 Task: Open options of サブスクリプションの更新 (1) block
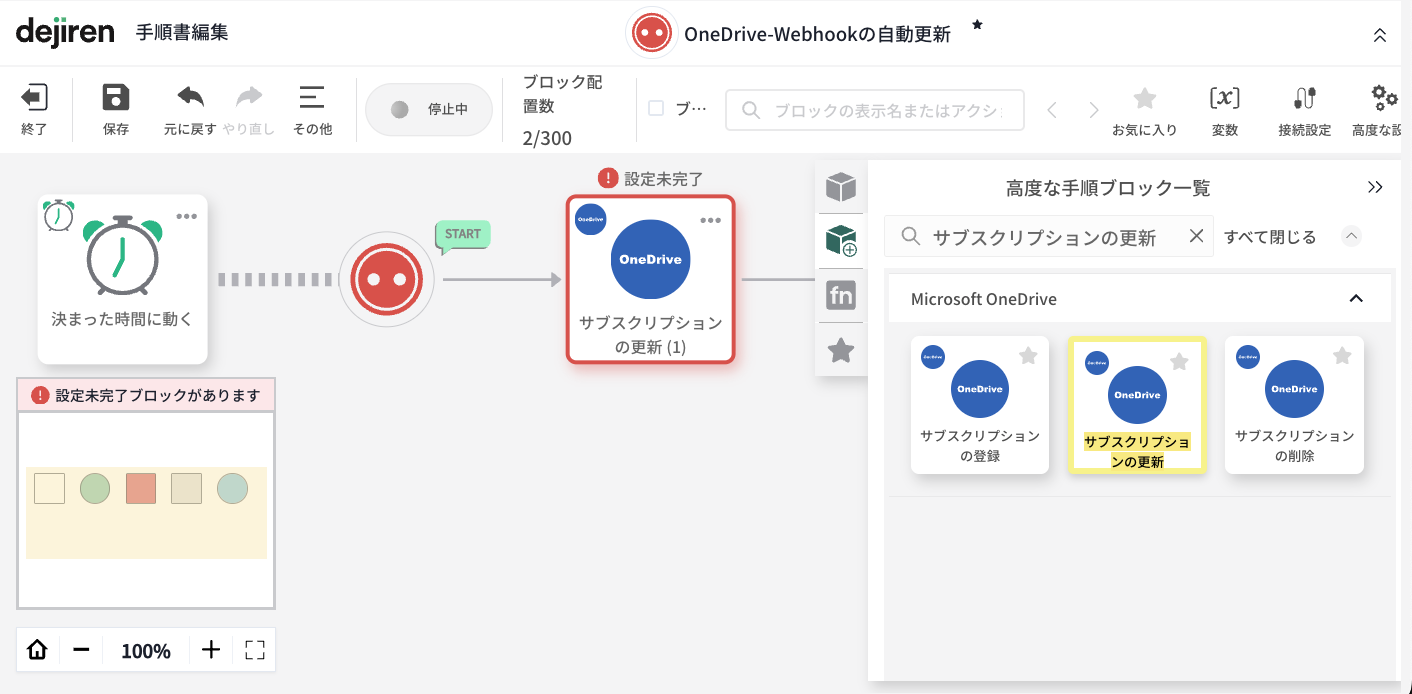point(711,220)
